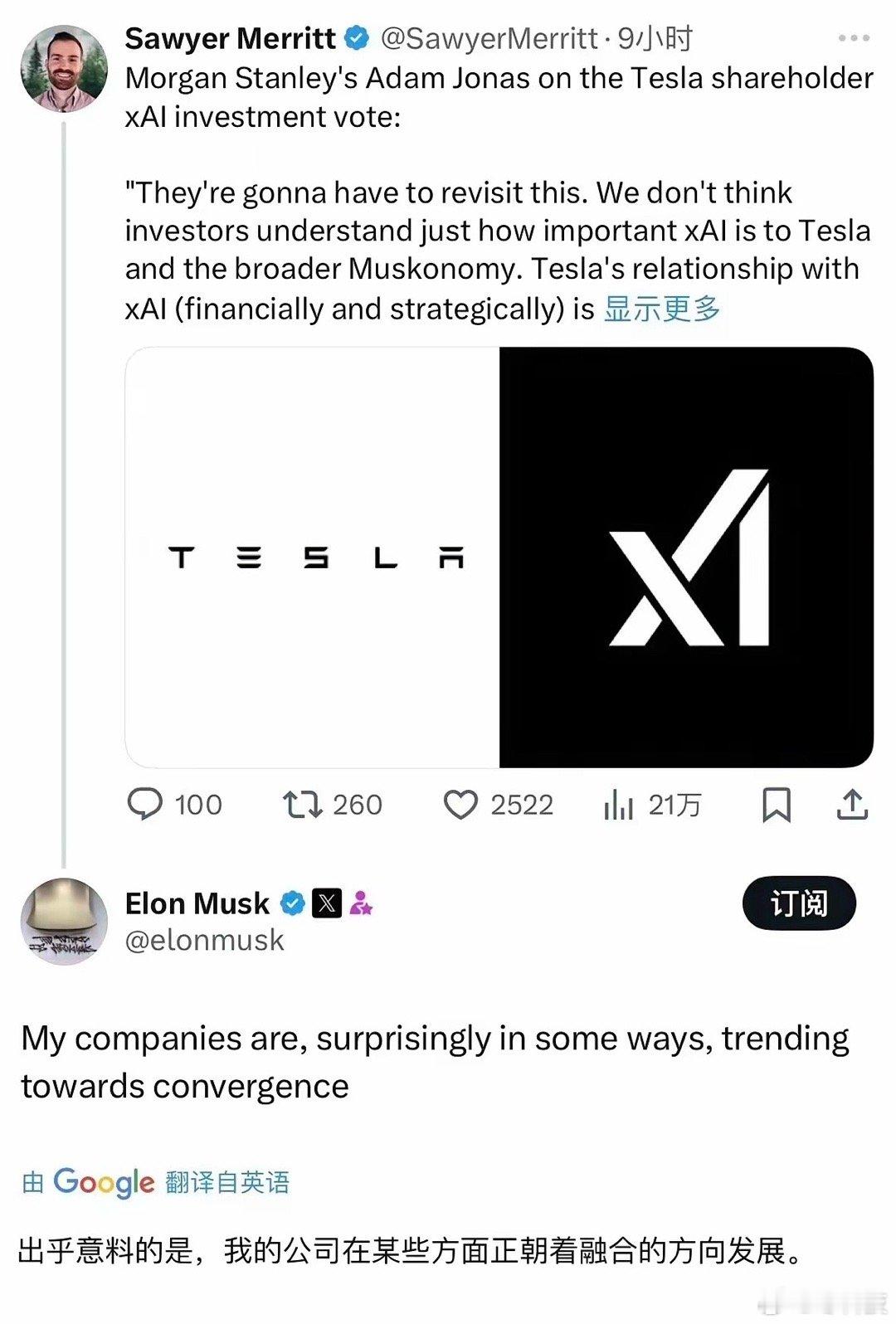Like the tweet with heart icon
Viewport: 896px width, 1324px height.
(460, 805)
